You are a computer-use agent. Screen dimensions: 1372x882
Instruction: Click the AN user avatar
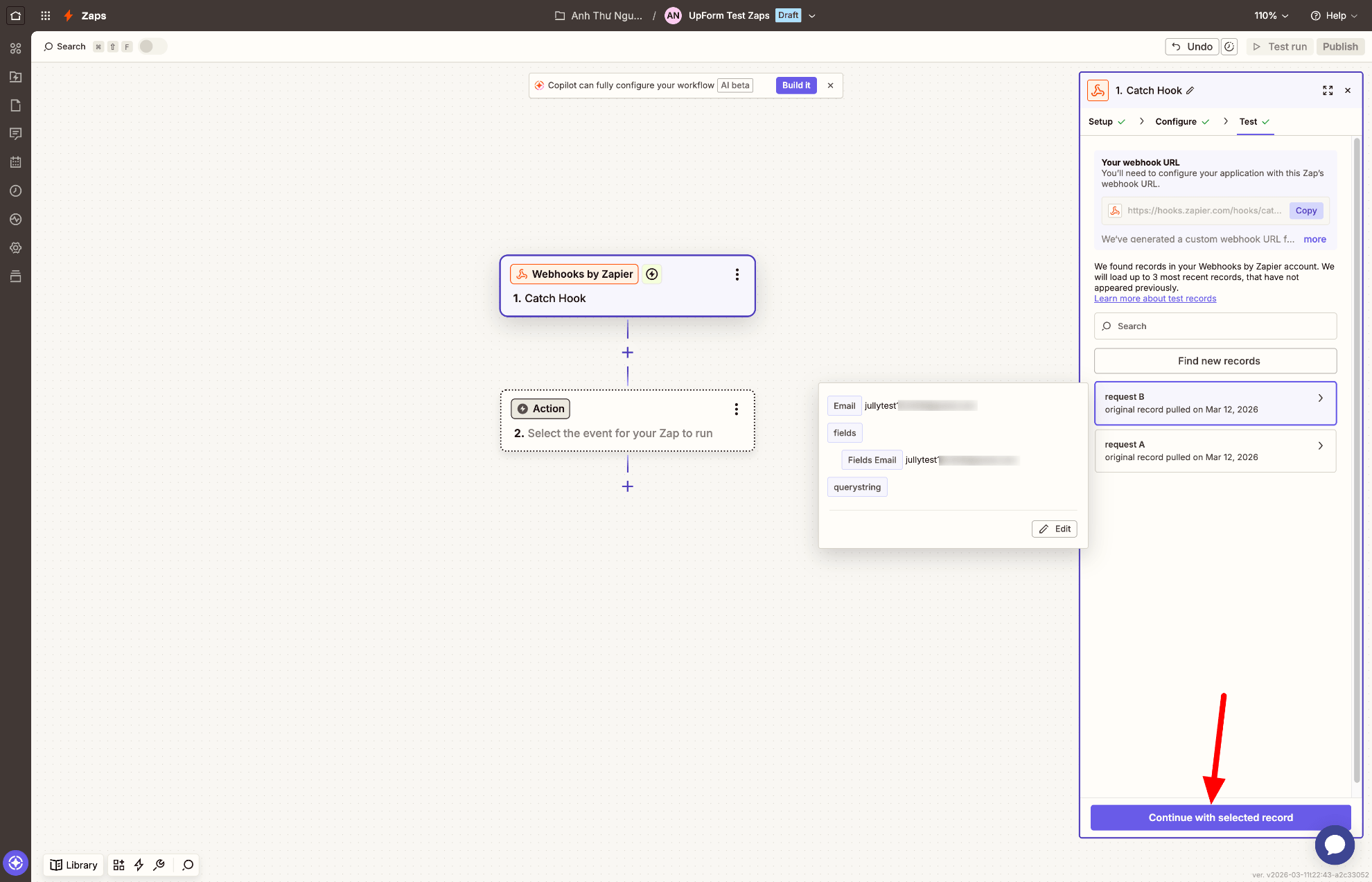pyautogui.click(x=673, y=15)
